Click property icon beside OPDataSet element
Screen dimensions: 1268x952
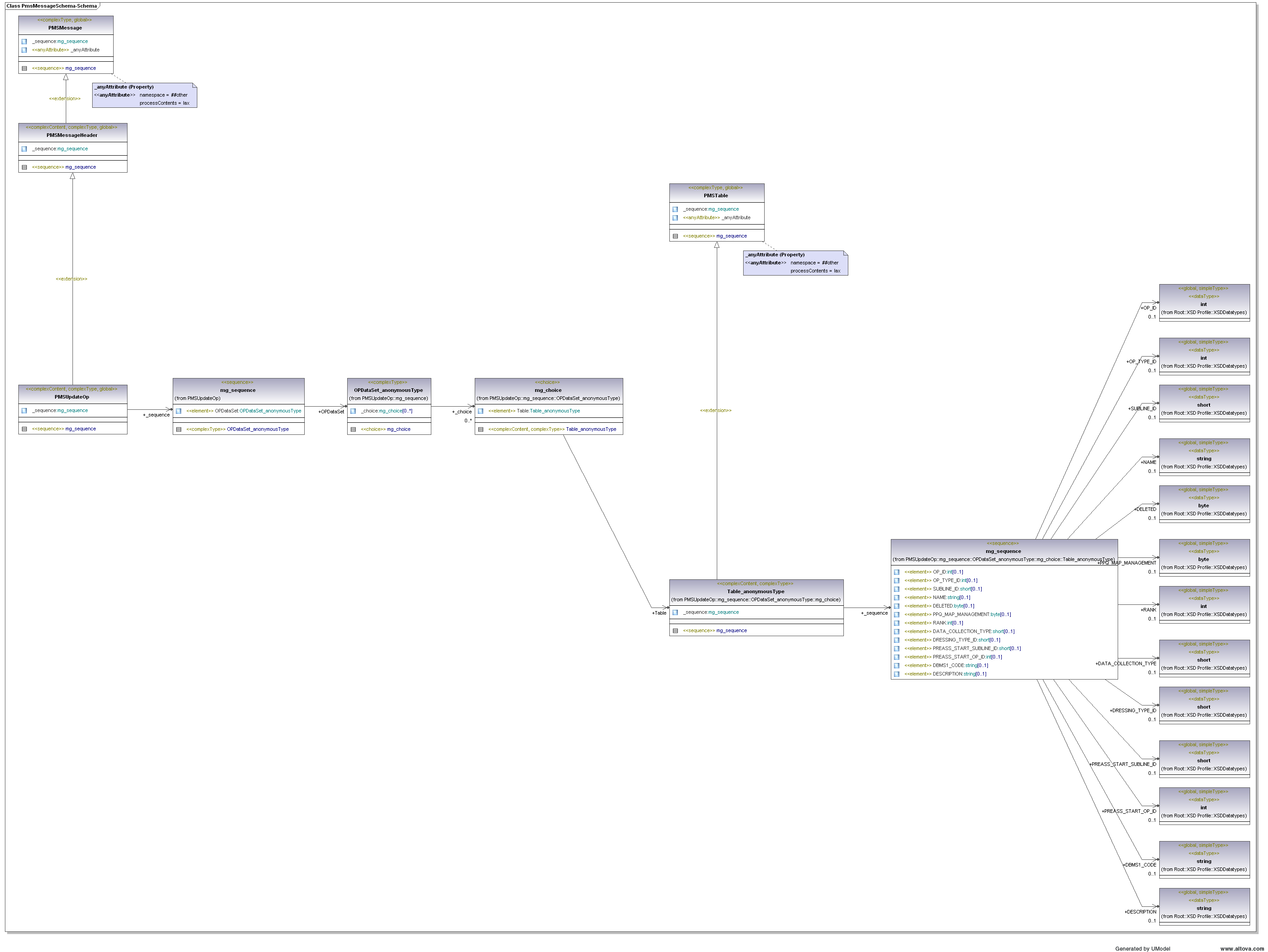[x=179, y=411]
